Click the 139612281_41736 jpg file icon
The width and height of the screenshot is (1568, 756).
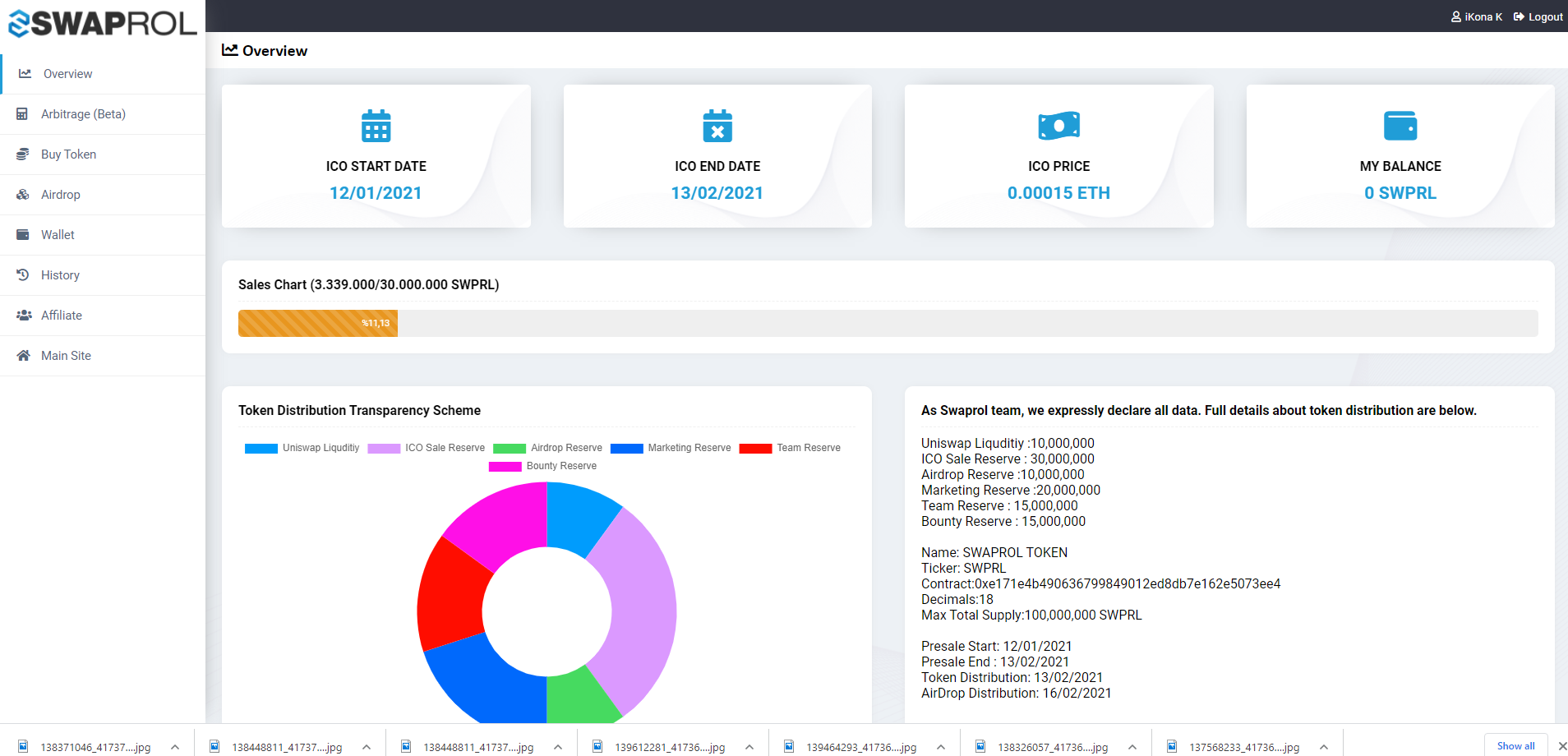[x=597, y=746]
